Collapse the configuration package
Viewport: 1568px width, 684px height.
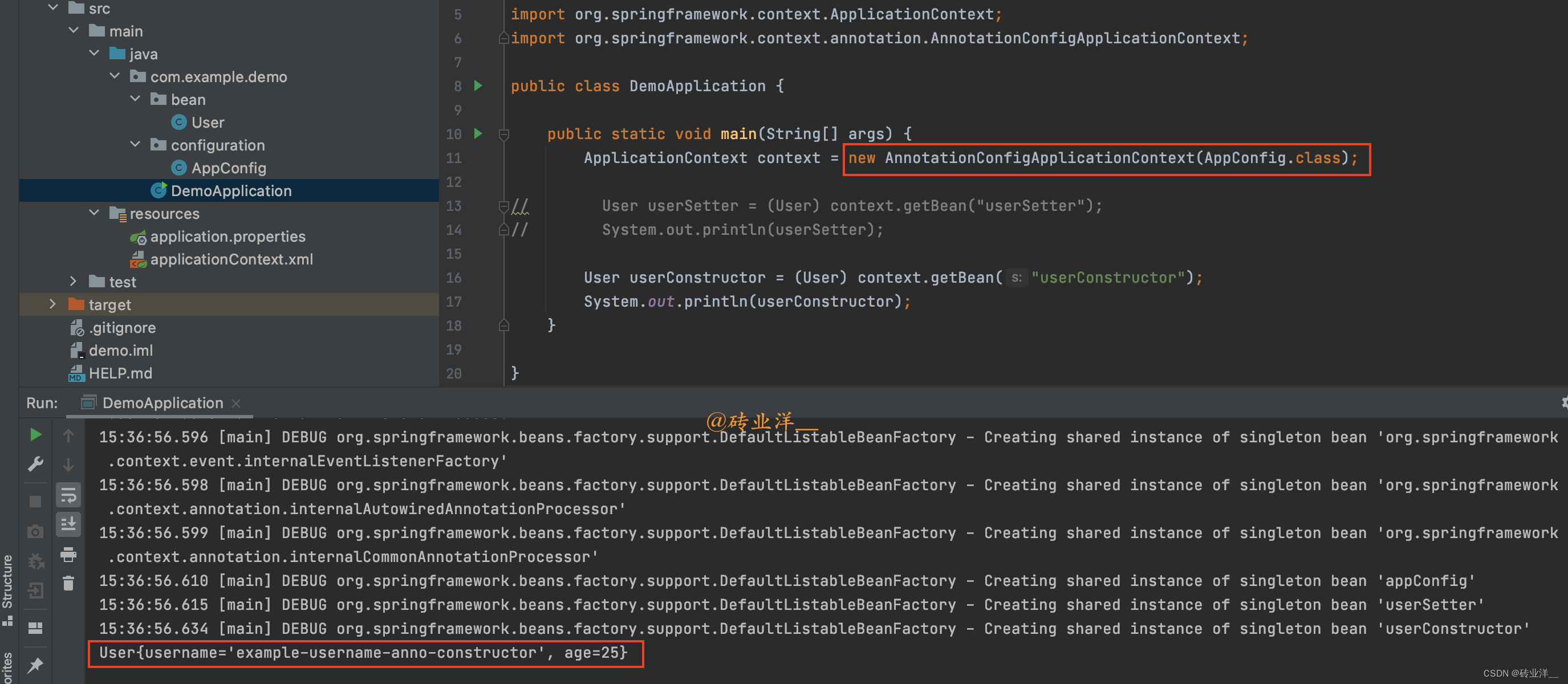click(x=135, y=145)
